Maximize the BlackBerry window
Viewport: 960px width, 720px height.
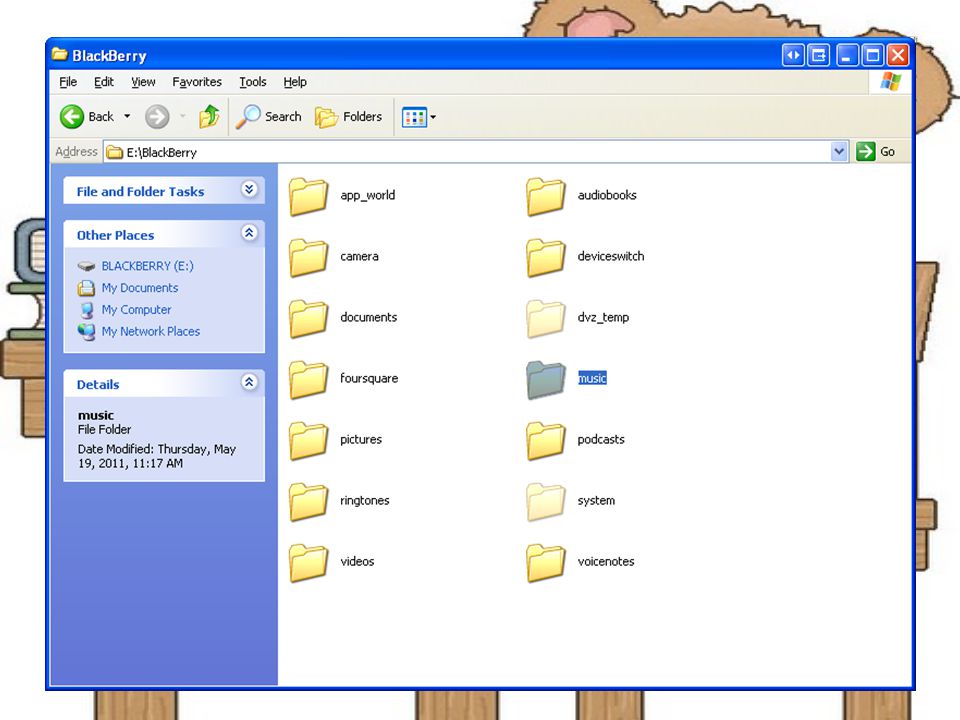[872, 55]
